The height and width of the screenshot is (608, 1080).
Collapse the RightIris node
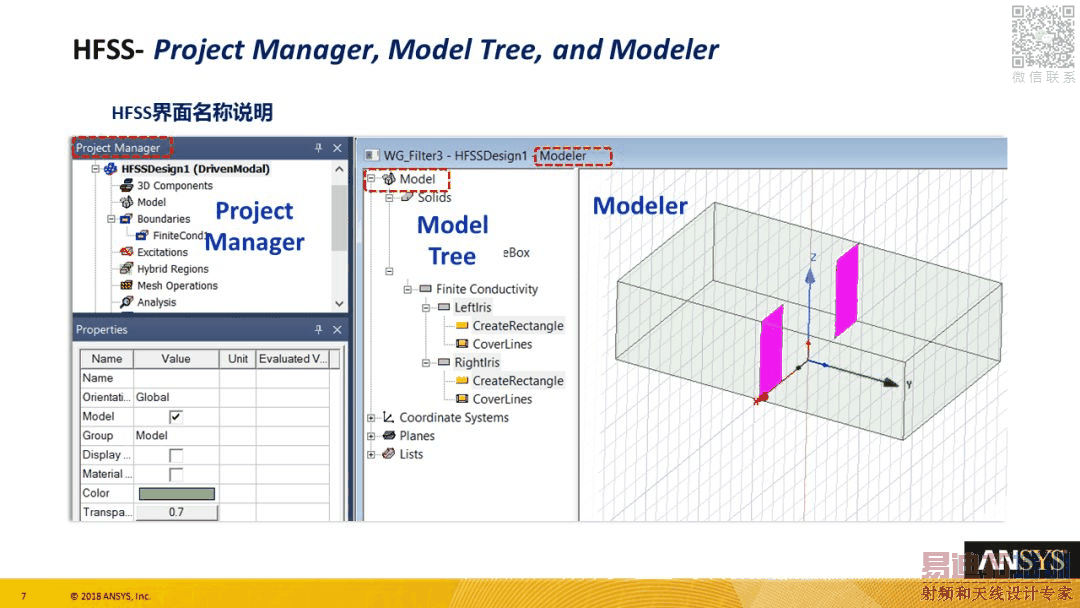click(426, 362)
